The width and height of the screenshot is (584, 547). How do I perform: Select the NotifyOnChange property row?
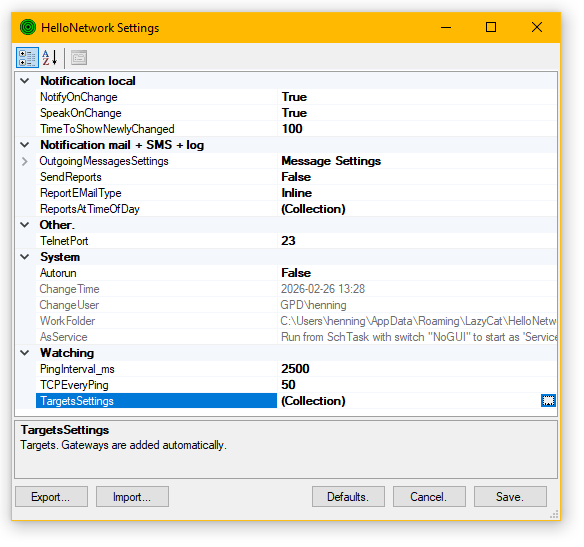click(x=296, y=97)
